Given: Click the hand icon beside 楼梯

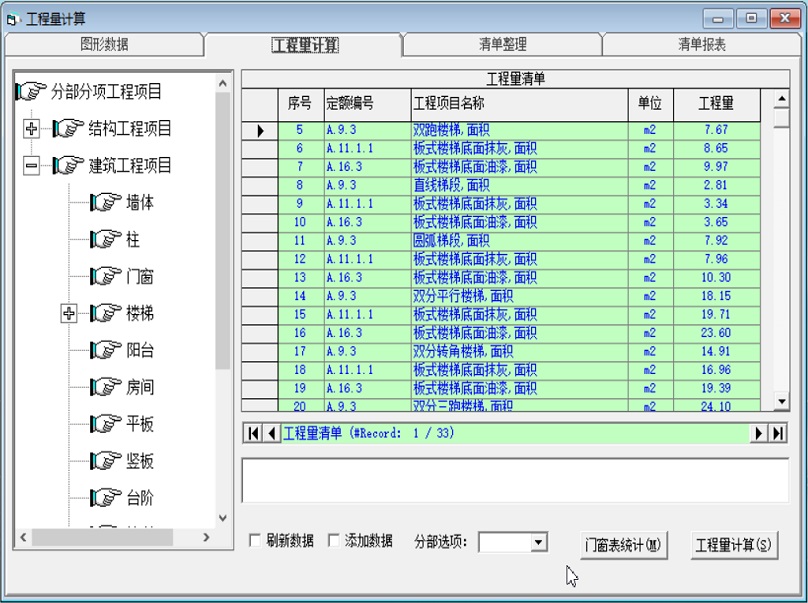Looking at the screenshot, I should (106, 313).
